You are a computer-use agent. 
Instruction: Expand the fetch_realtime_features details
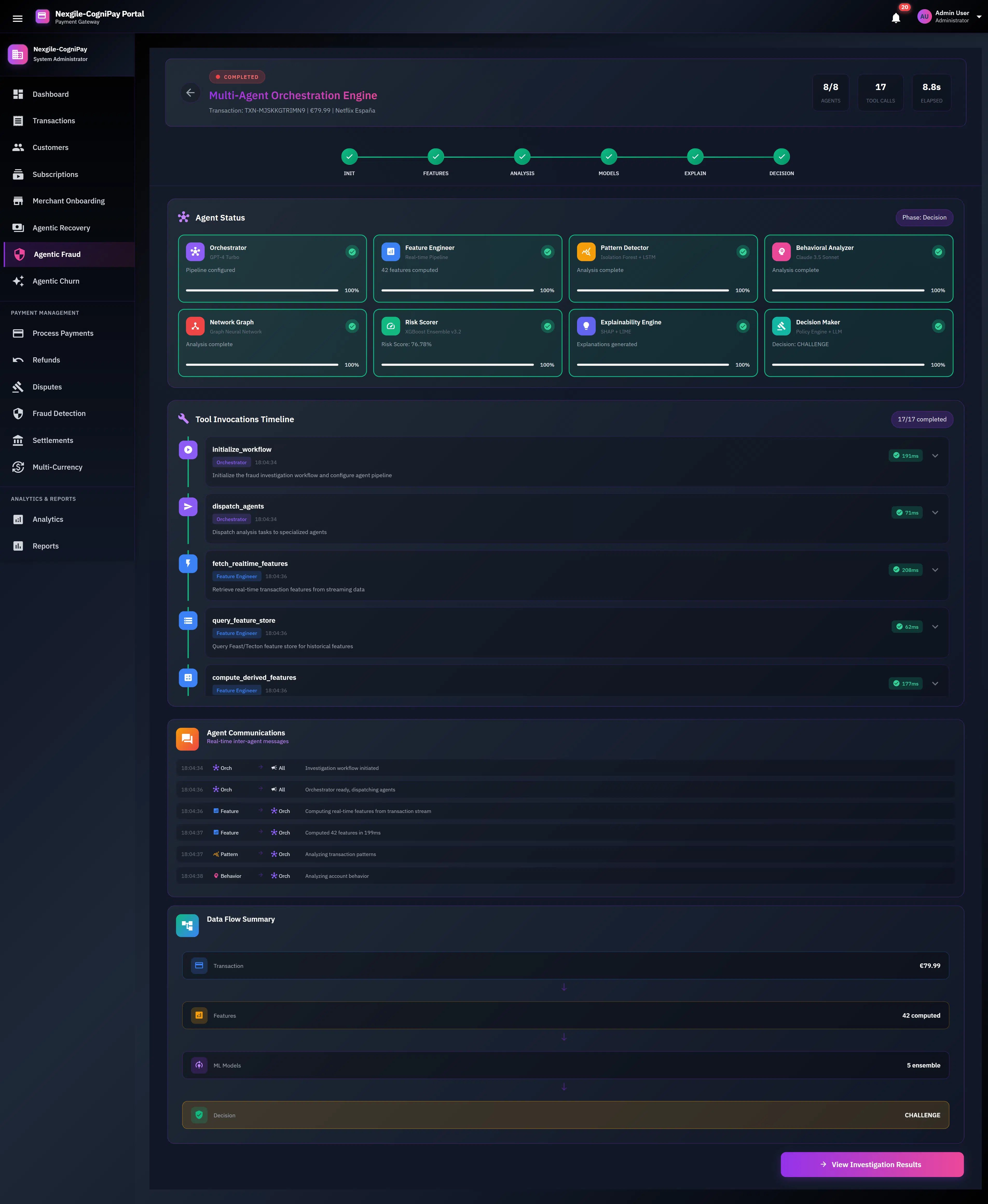[935, 569]
